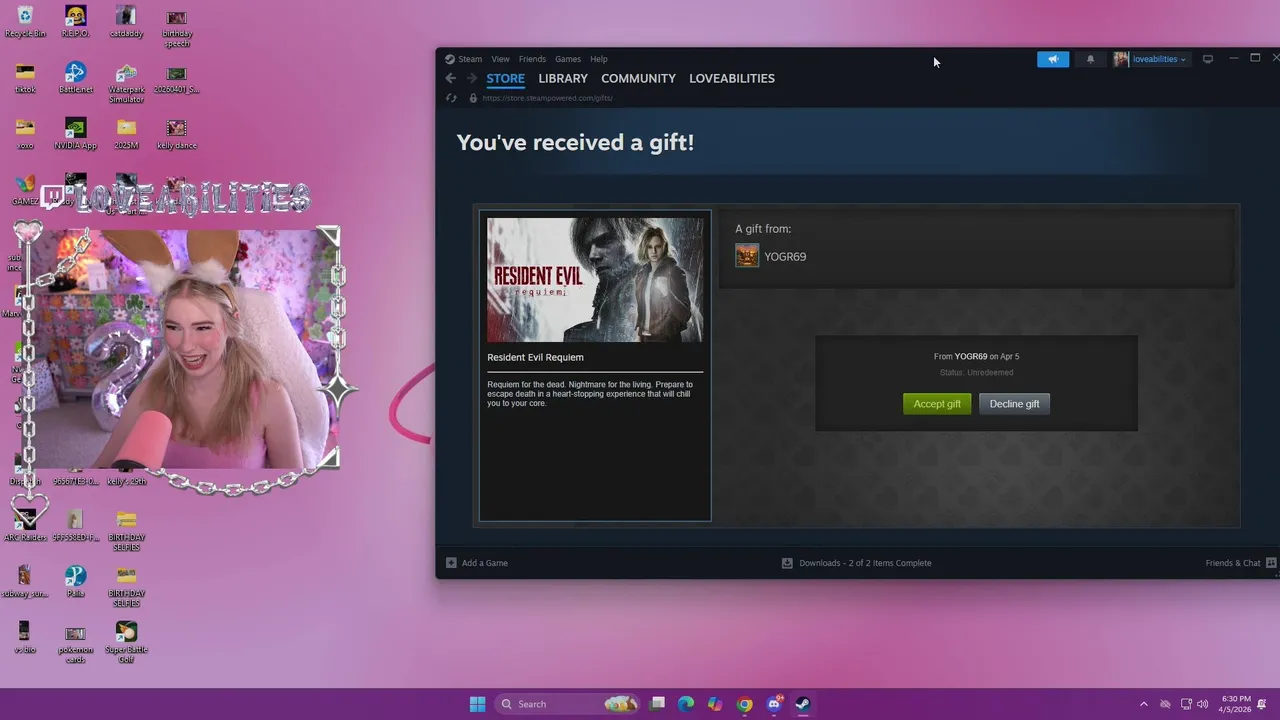Click the Steam taskbar icon
The image size is (1280, 720).
(x=802, y=704)
